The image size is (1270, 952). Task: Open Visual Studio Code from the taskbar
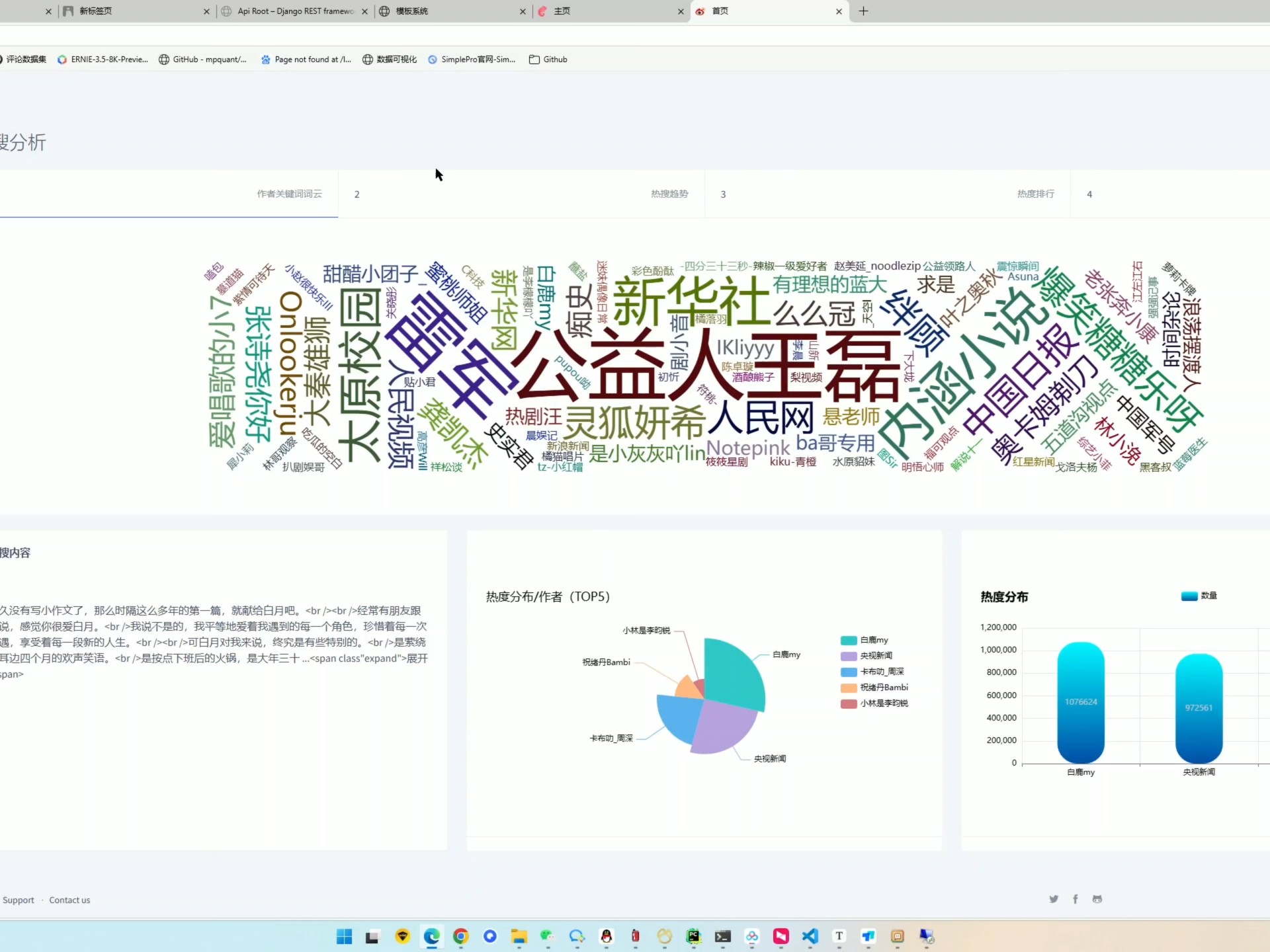[x=810, y=936]
